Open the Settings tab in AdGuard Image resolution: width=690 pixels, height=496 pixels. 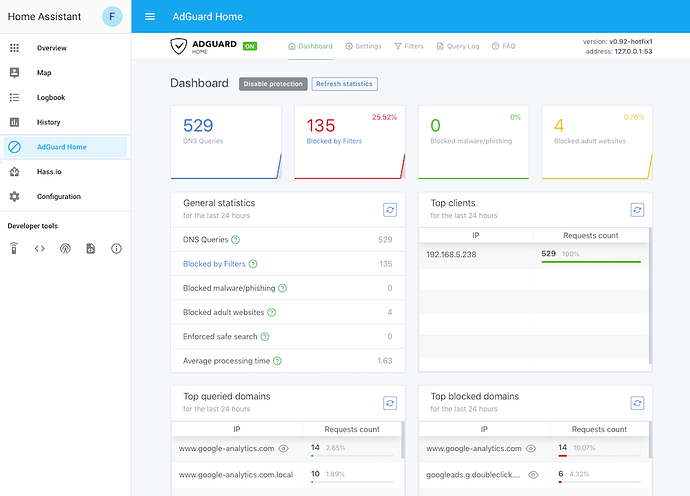coord(363,46)
